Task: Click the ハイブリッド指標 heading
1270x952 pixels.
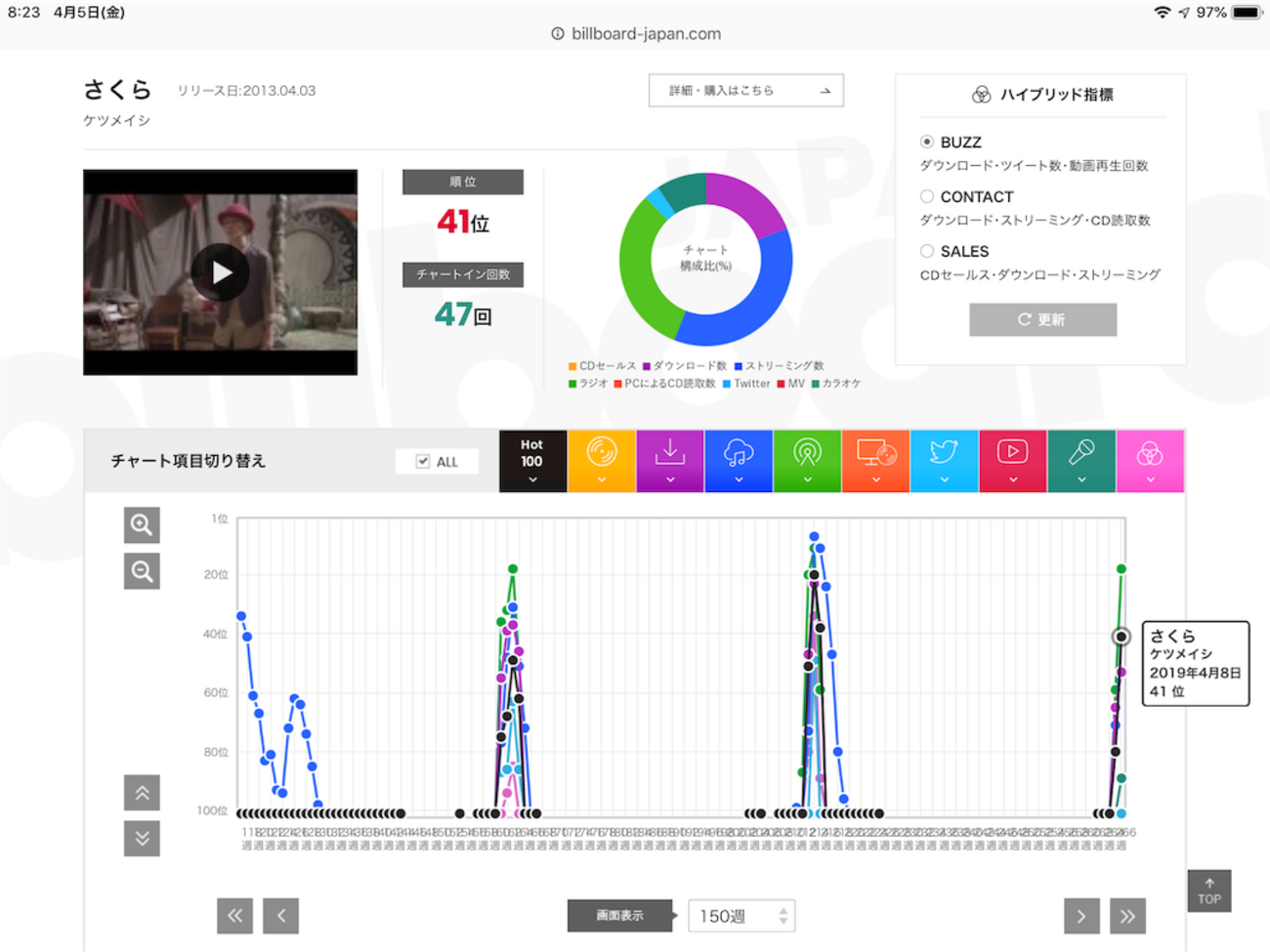Action: click(1057, 95)
